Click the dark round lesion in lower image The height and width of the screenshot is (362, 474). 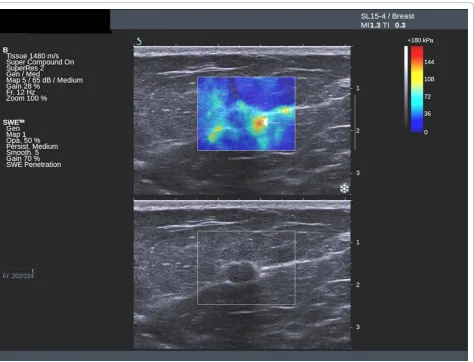(x=242, y=272)
